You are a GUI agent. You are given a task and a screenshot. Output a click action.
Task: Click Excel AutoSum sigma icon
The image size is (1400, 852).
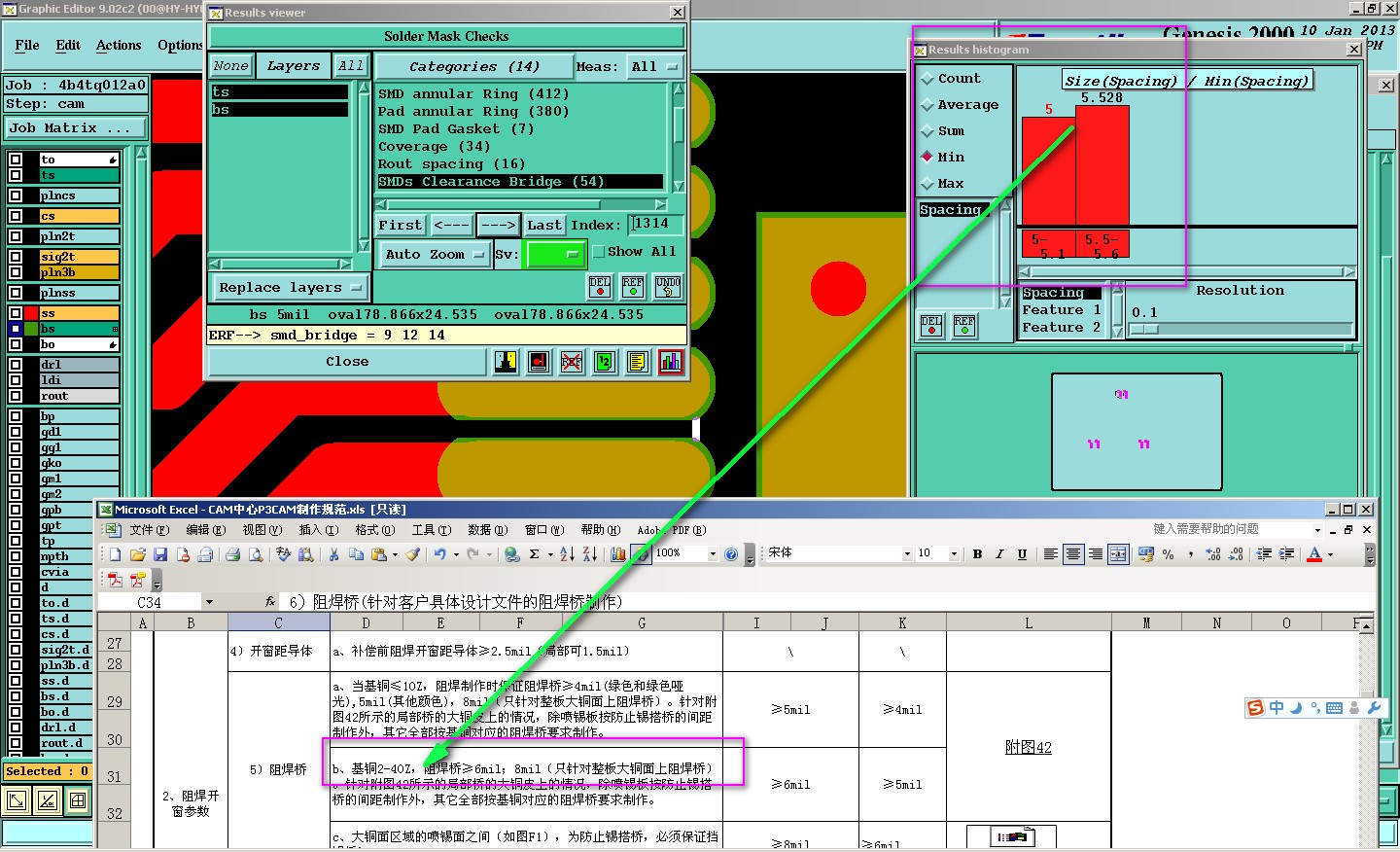click(535, 554)
